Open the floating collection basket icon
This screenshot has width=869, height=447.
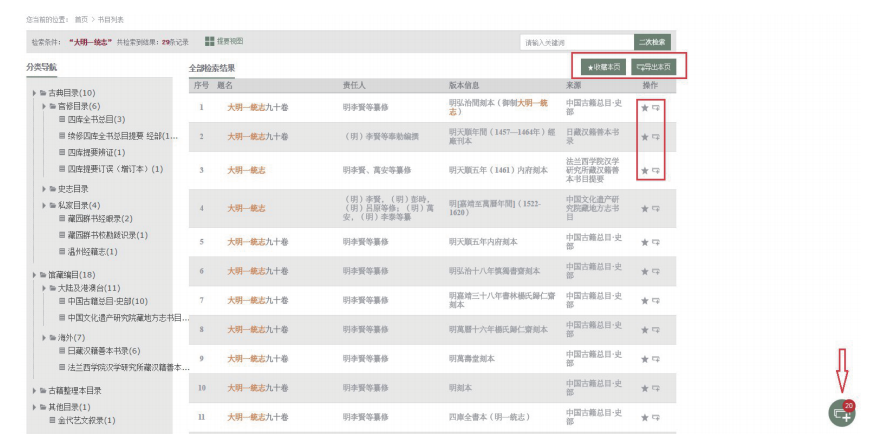pyautogui.click(x=842, y=412)
